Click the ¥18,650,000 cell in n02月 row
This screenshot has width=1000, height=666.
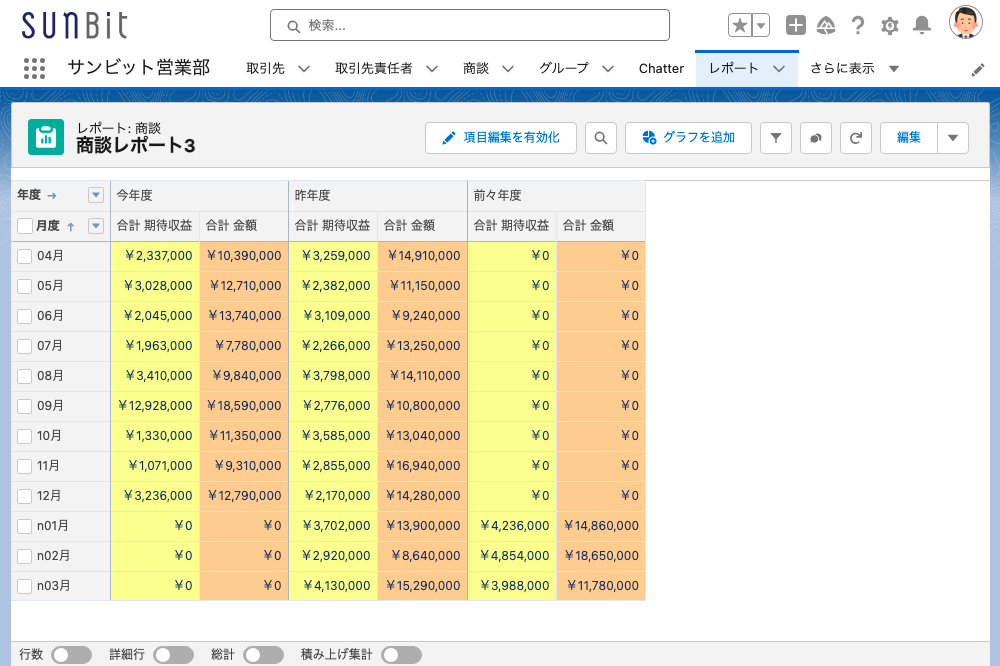click(x=601, y=556)
